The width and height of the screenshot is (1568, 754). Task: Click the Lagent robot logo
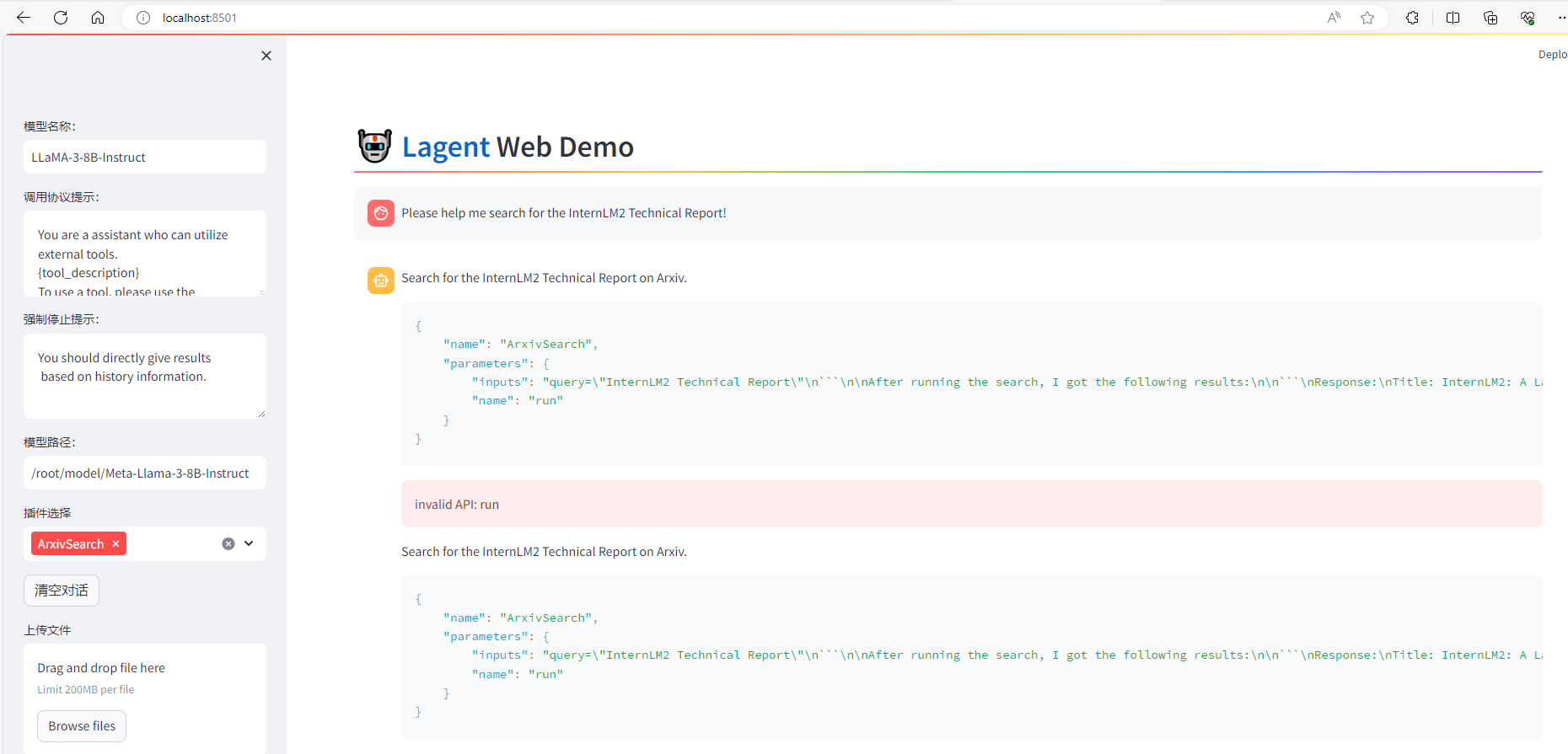[375, 147]
